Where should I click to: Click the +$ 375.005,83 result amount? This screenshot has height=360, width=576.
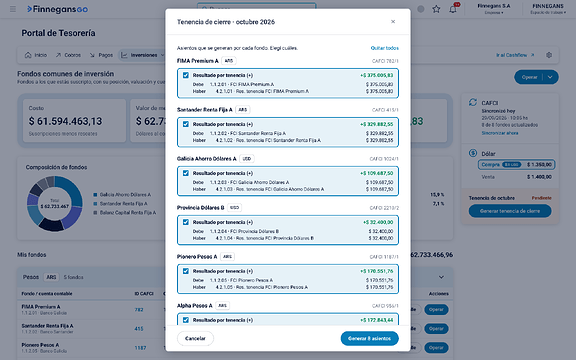click(377, 75)
